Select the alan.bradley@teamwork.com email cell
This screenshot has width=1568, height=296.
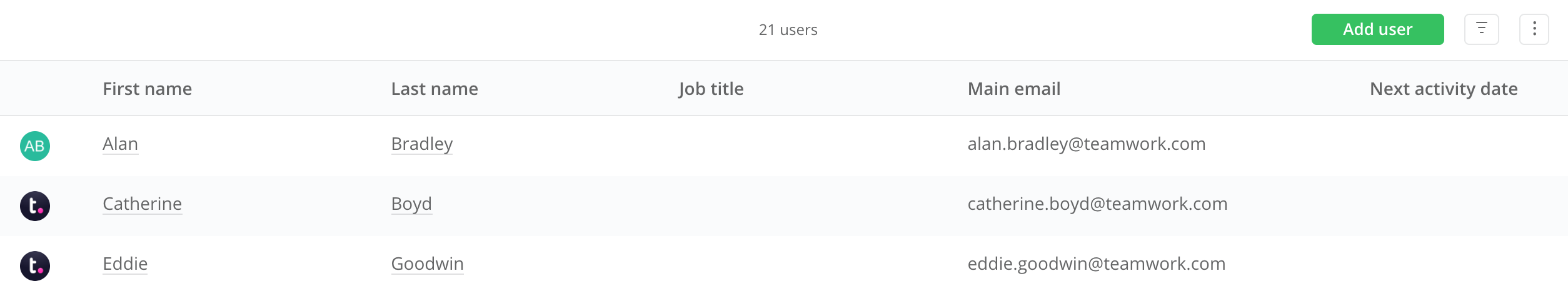[x=1086, y=144]
